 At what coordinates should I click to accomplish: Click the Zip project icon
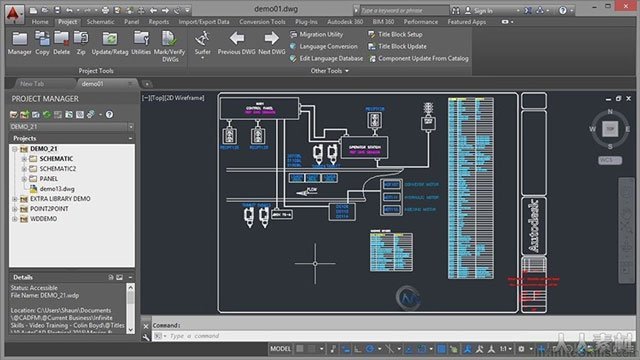coord(81,43)
